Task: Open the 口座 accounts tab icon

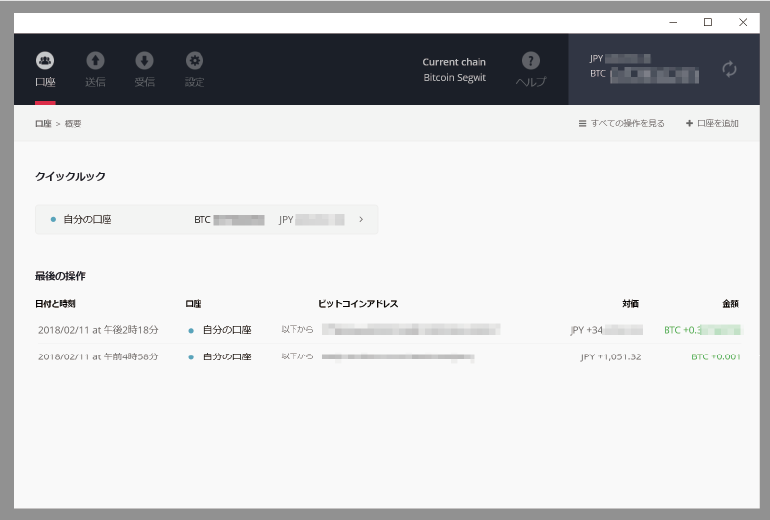Action: (x=45, y=60)
